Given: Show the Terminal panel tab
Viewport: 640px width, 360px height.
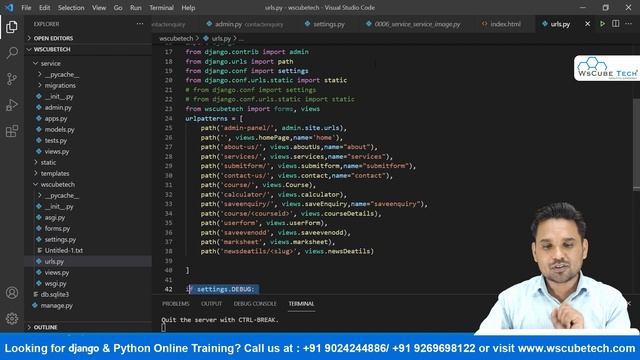Looking at the screenshot, I should pyautogui.click(x=301, y=304).
